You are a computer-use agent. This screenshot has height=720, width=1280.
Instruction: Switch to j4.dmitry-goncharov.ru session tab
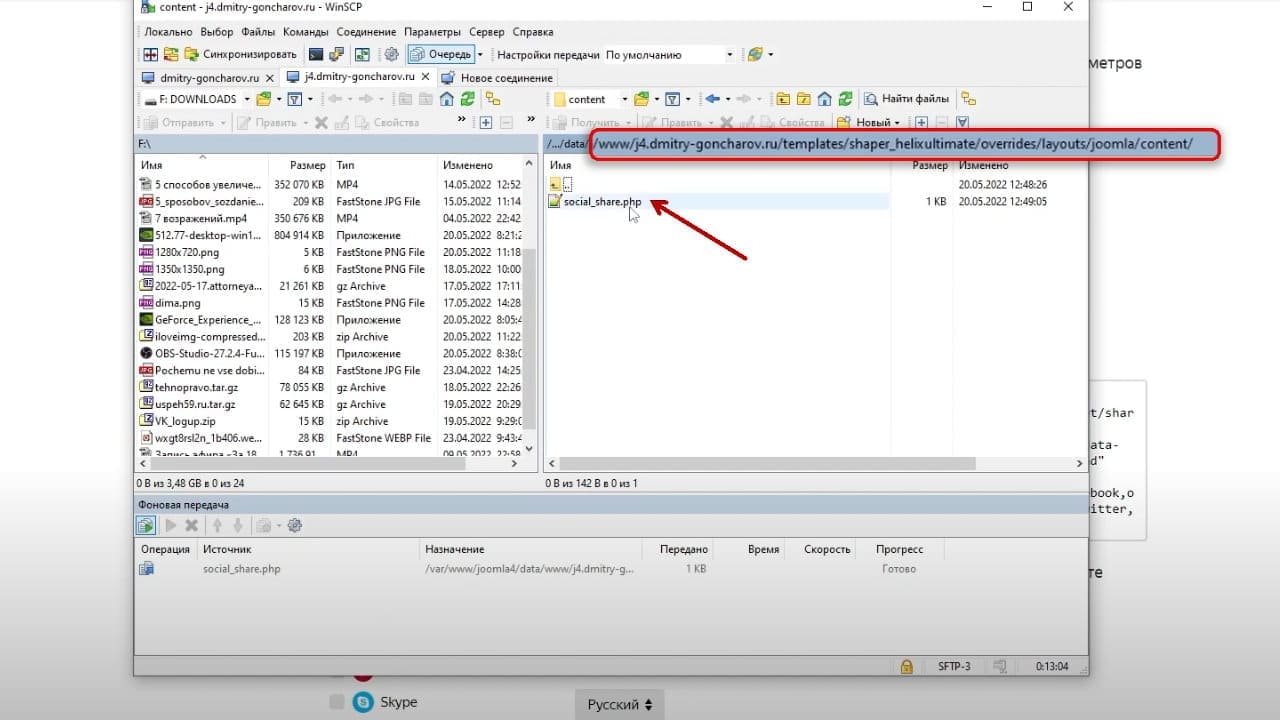coord(358,77)
